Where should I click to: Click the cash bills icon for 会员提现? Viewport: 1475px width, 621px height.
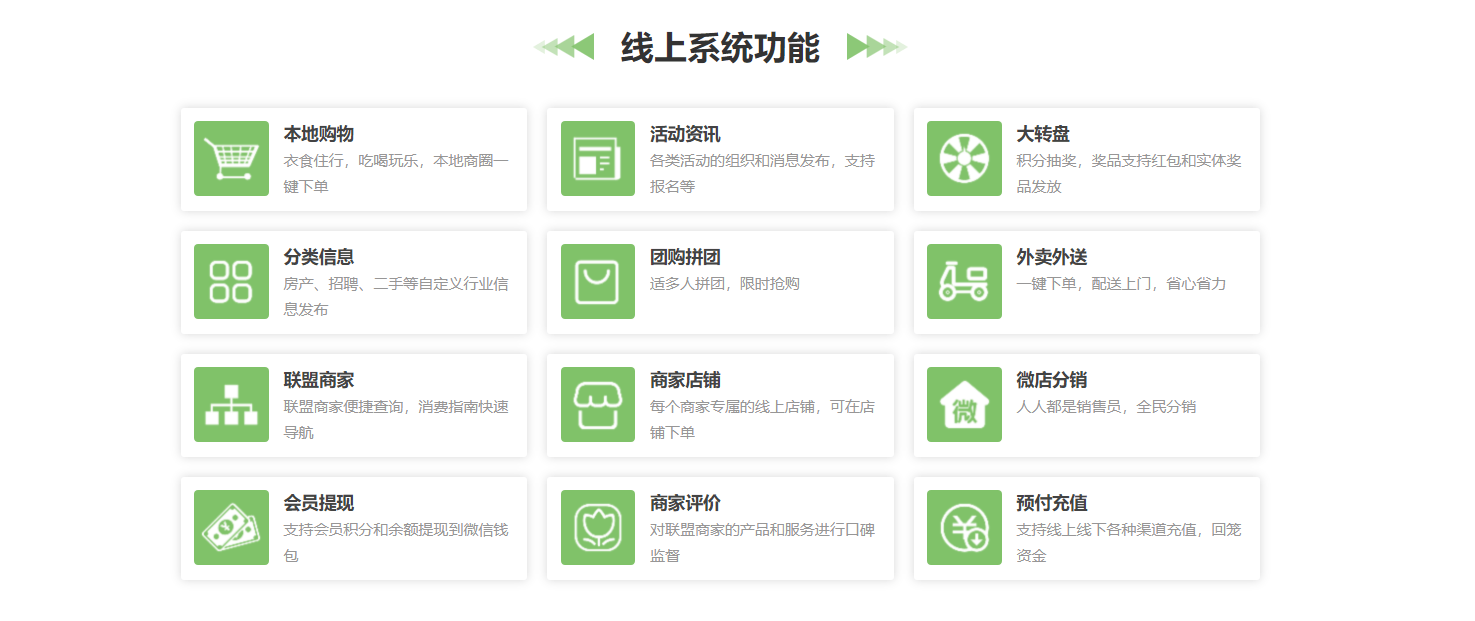pos(231,527)
